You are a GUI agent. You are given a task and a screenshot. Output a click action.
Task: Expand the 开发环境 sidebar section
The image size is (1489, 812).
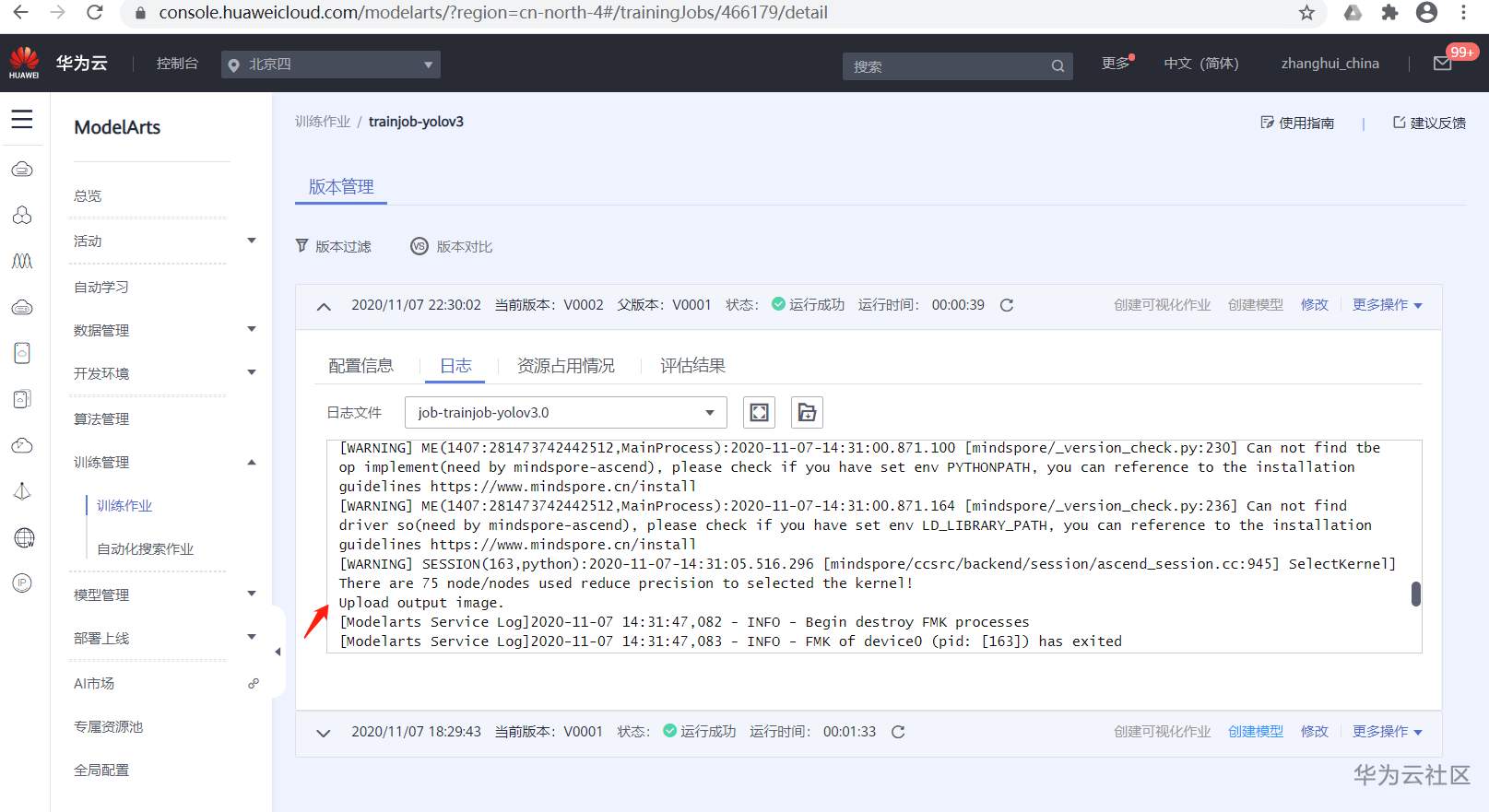[x=252, y=372]
